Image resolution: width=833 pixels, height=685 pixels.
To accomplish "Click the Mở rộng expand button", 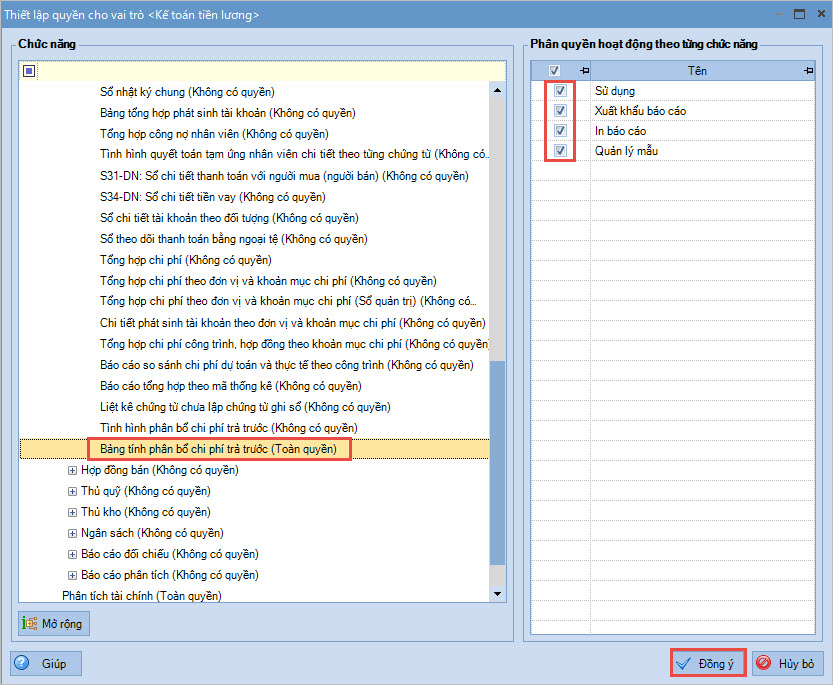I will [54, 623].
